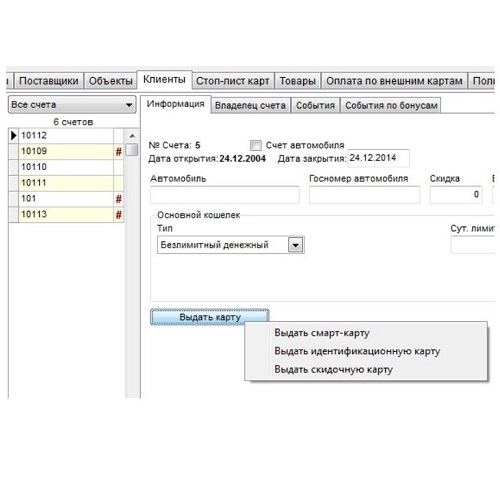
Task: Open the Оплата по внешним картам tab
Action: point(394,81)
